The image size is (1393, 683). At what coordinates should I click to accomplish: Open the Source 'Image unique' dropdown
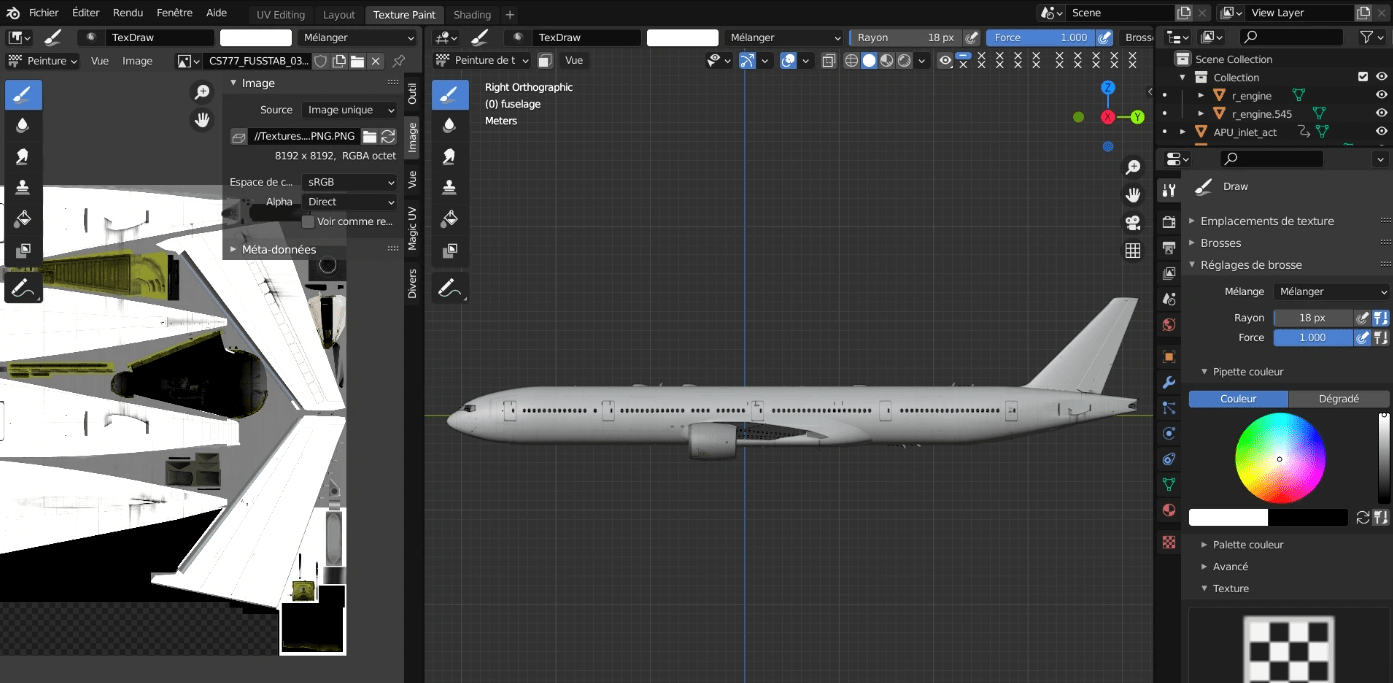tap(349, 110)
